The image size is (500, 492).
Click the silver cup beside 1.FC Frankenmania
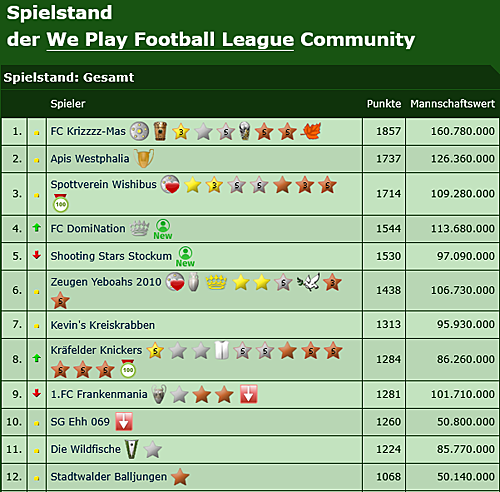click(159, 394)
